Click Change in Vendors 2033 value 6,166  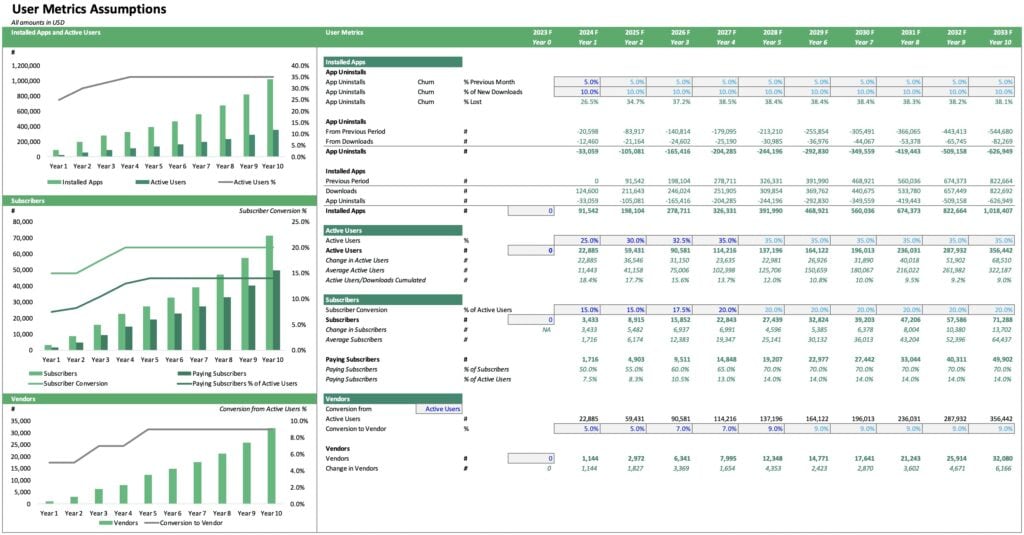click(x=1004, y=468)
